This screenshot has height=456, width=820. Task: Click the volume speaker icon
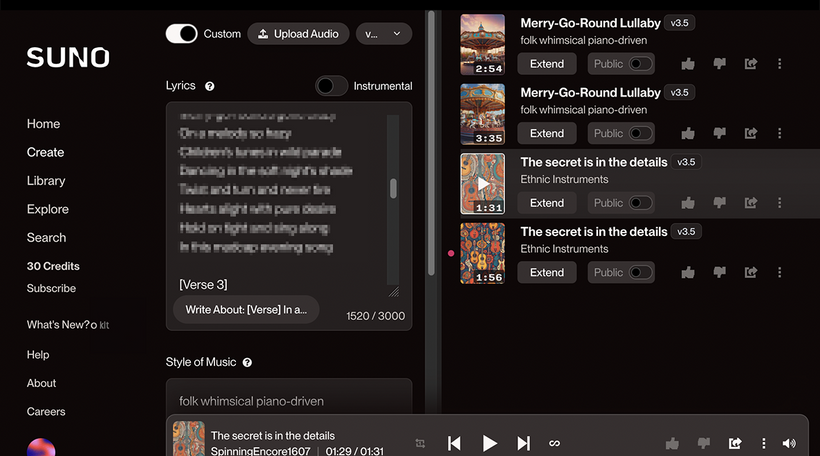[x=789, y=443]
